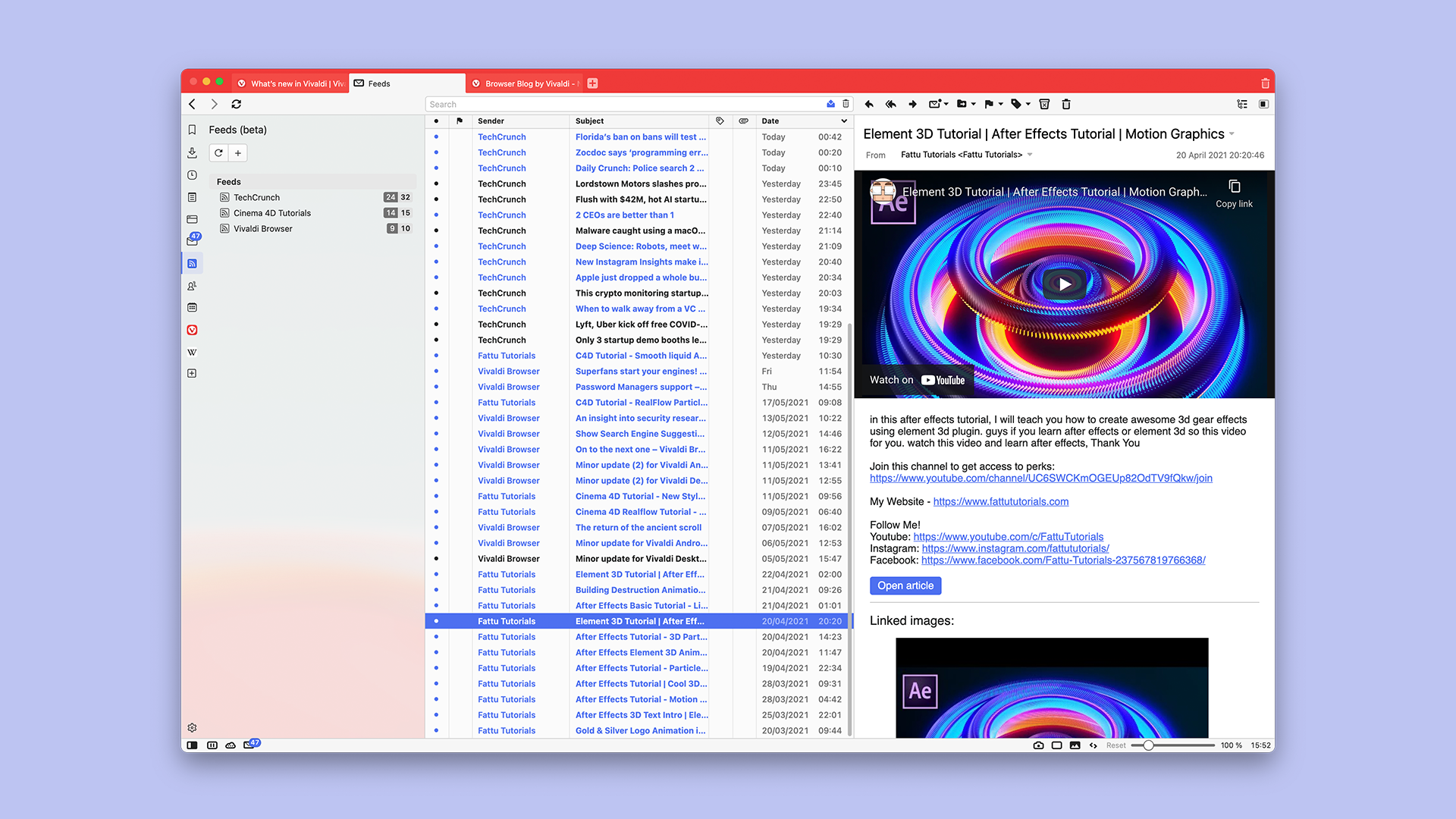Go forward with the Forward arrow
The height and width of the screenshot is (819, 1456).
[x=214, y=104]
